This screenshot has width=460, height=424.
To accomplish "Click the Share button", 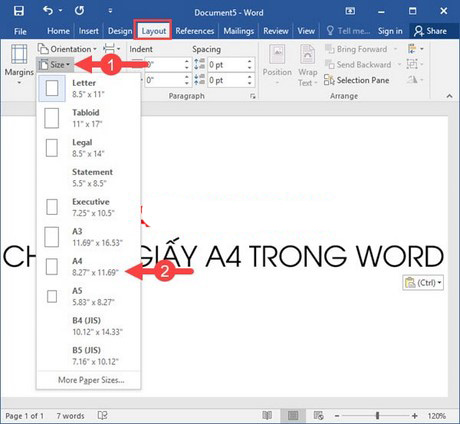I will [430, 31].
